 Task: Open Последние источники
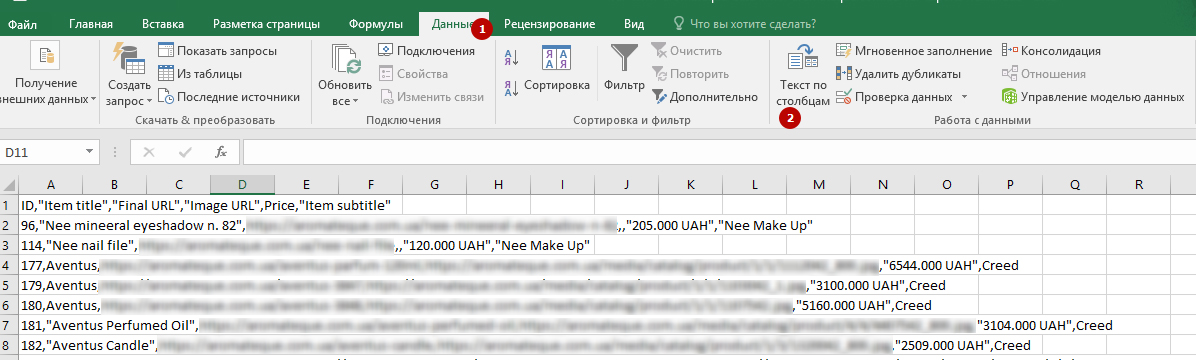(x=229, y=97)
